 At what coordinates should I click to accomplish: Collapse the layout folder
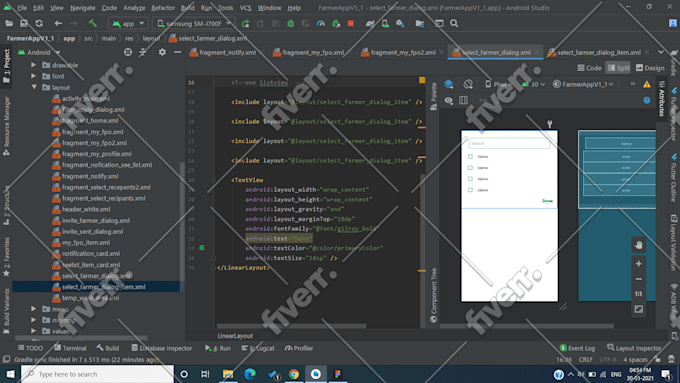click(x=33, y=87)
